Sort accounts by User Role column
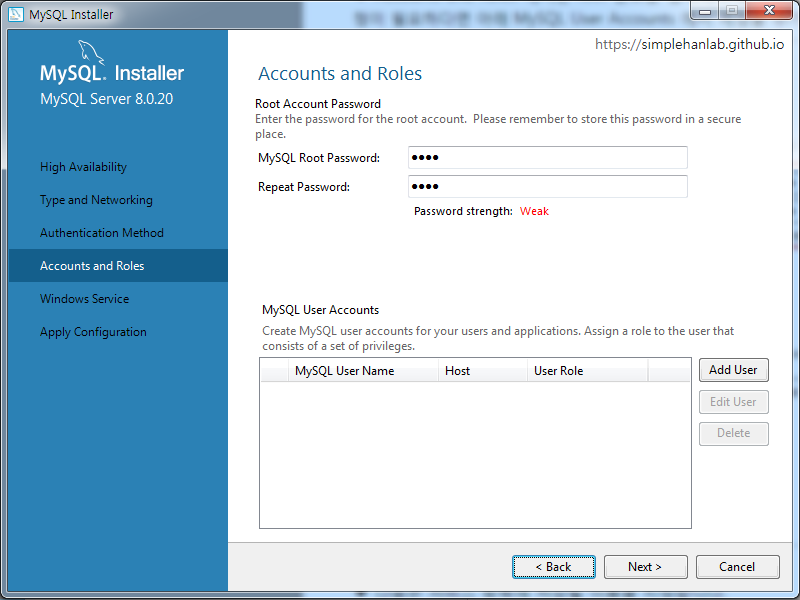800x600 pixels. 588,371
